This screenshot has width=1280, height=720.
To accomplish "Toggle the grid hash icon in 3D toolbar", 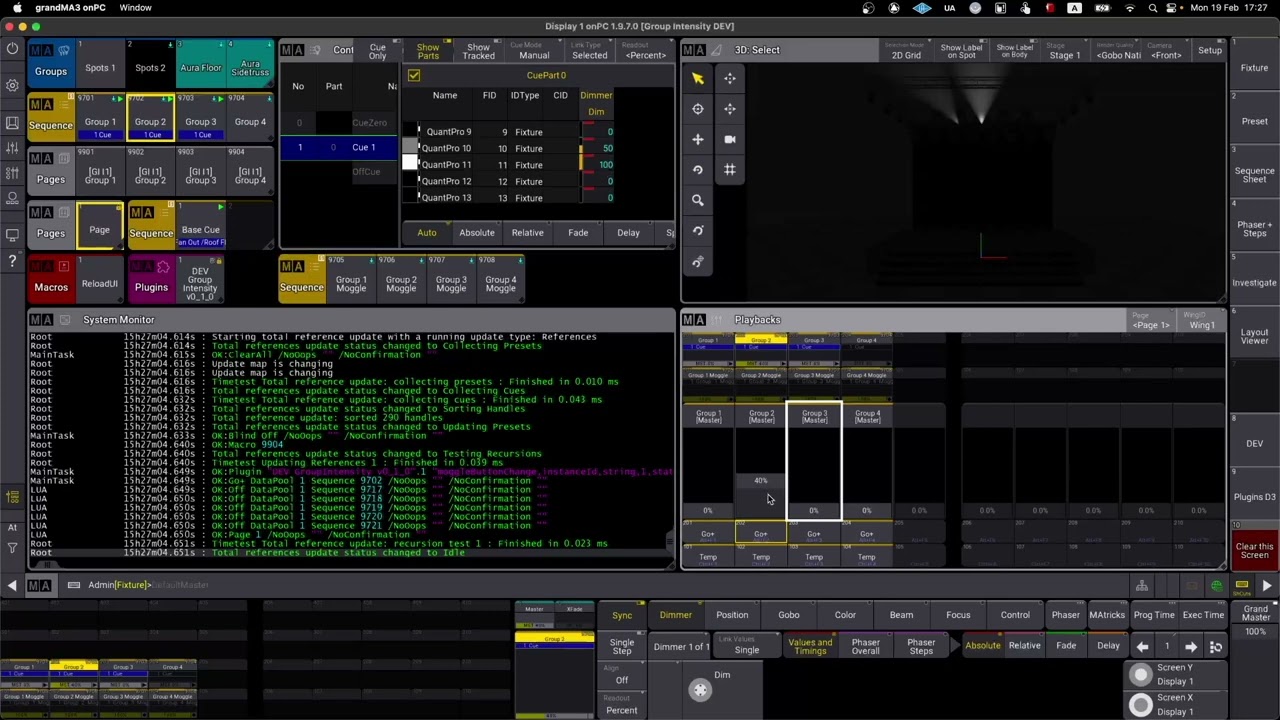I will (730, 170).
